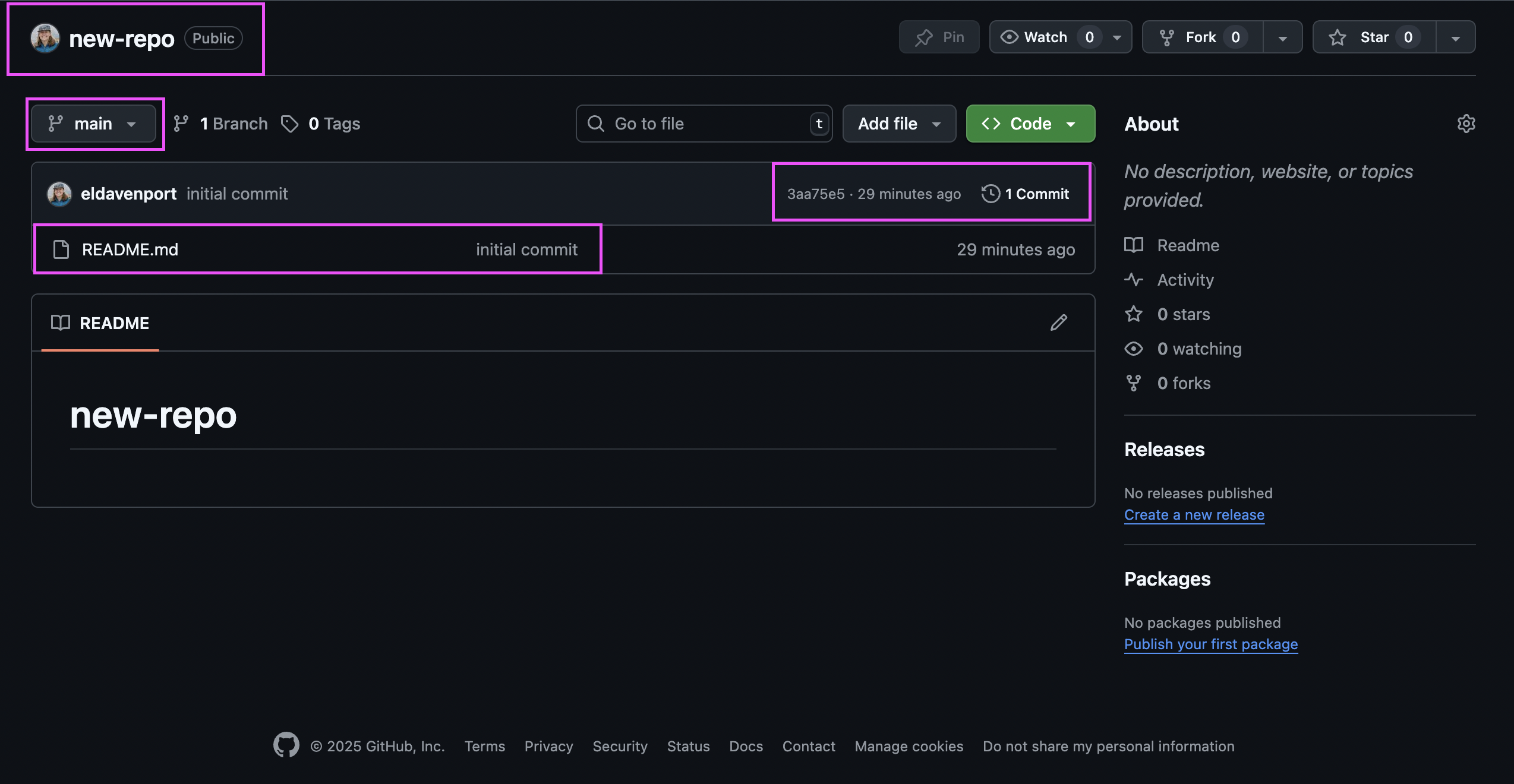
Task: Open the latest initial commit message link
Action: (x=237, y=194)
